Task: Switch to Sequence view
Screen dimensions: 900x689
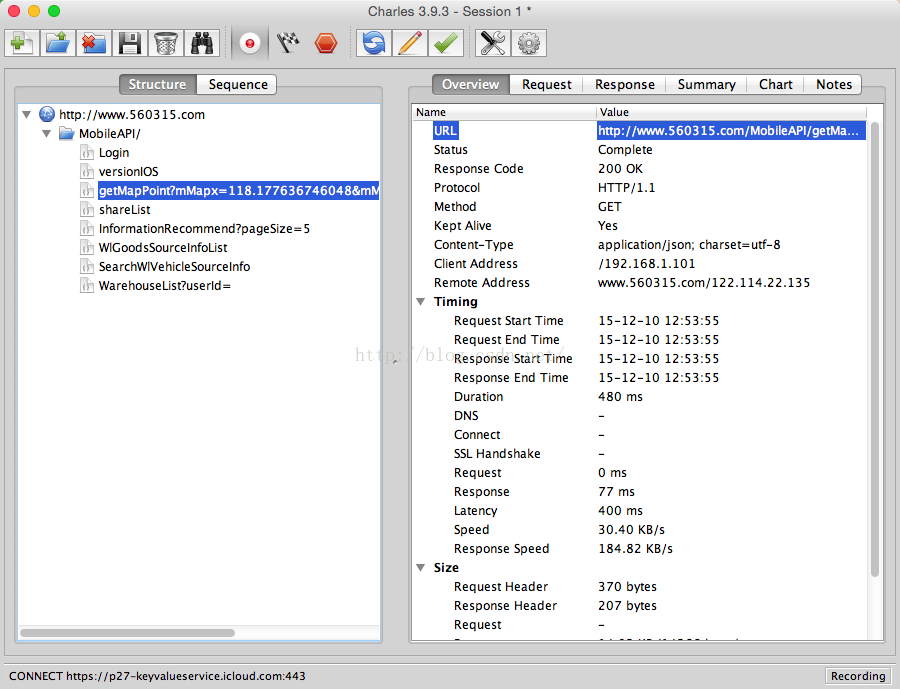Action: (x=237, y=84)
